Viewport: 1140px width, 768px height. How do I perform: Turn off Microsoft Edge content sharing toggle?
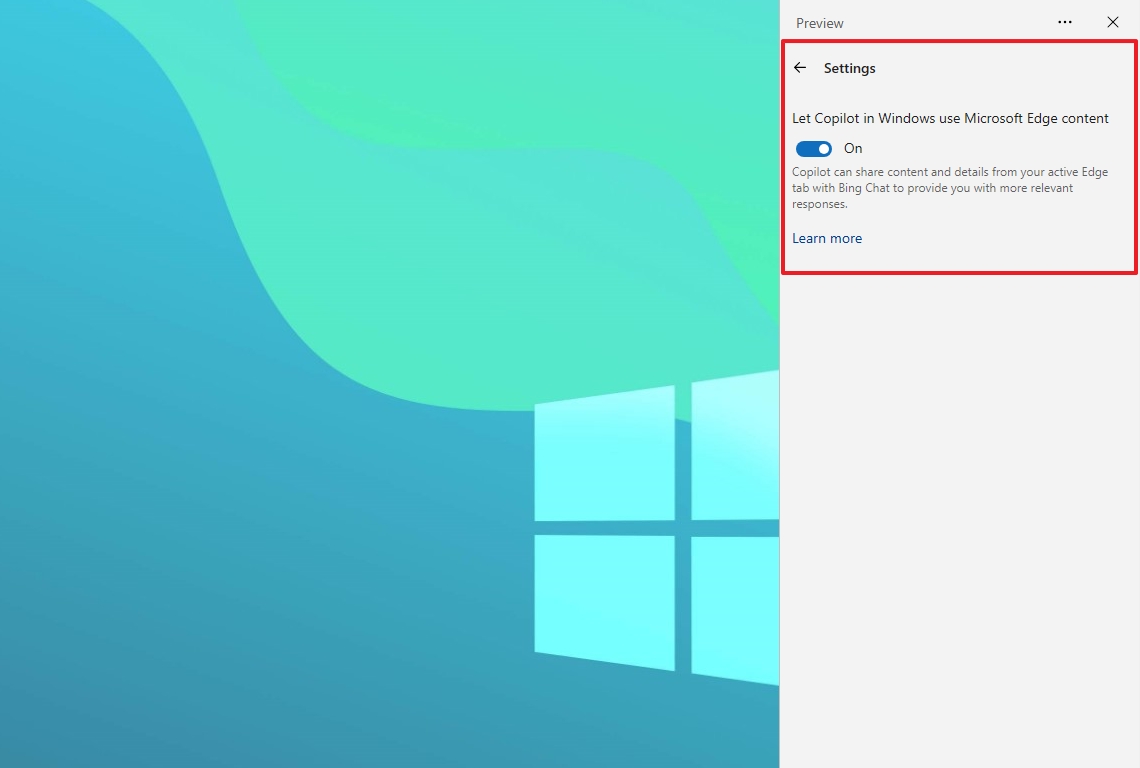click(x=814, y=148)
